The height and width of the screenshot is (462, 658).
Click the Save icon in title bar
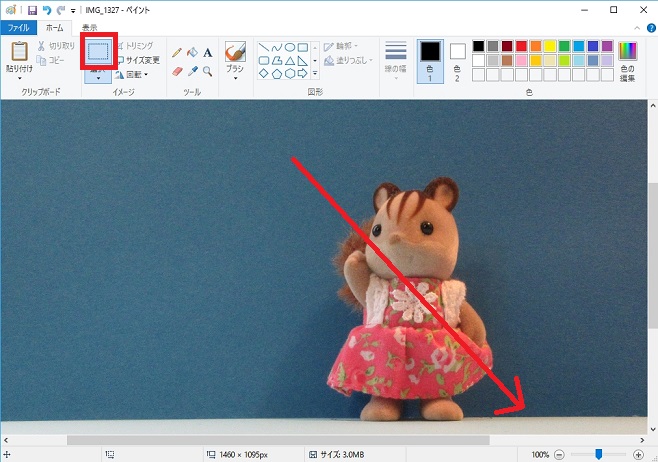[x=32, y=10]
